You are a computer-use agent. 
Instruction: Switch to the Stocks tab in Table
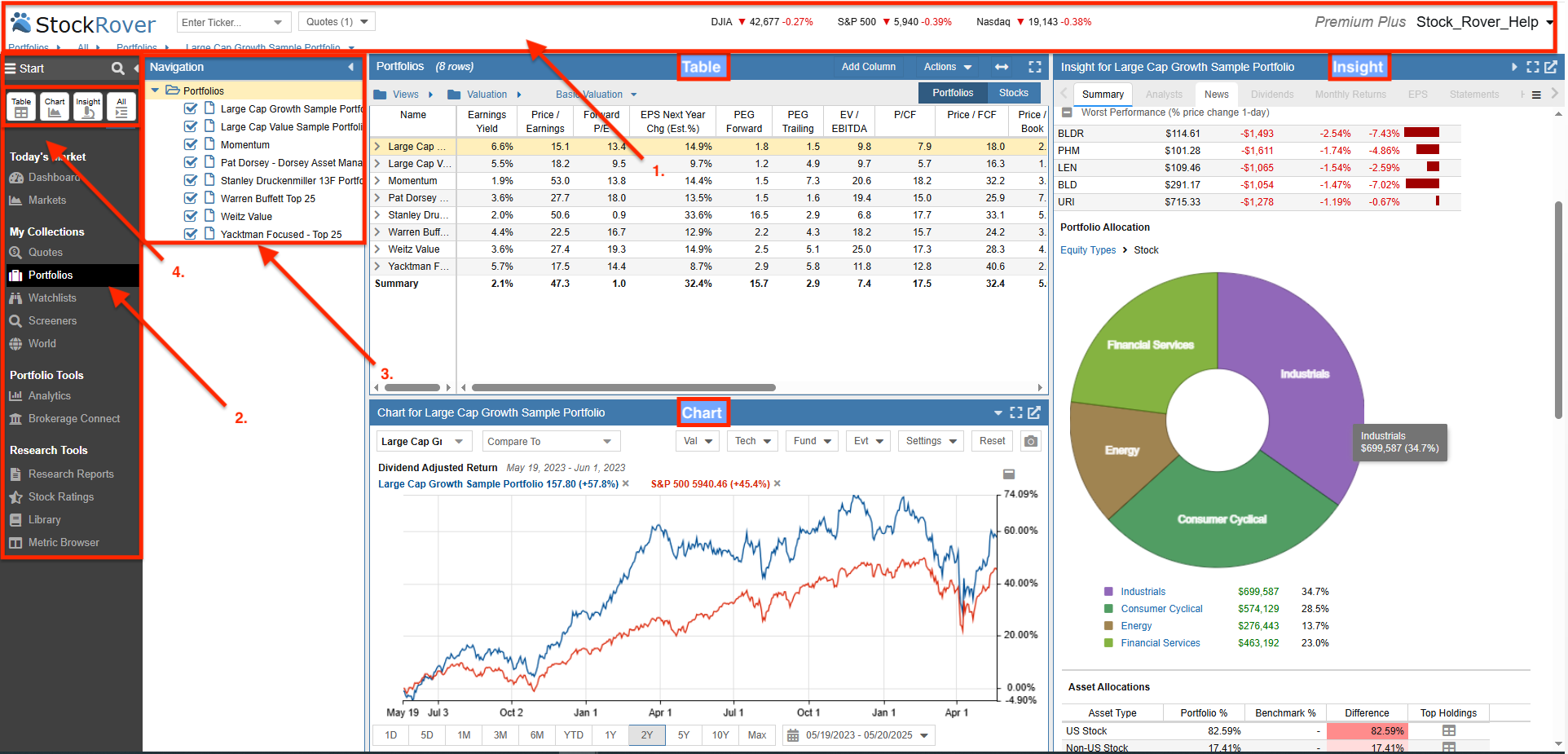click(1013, 93)
